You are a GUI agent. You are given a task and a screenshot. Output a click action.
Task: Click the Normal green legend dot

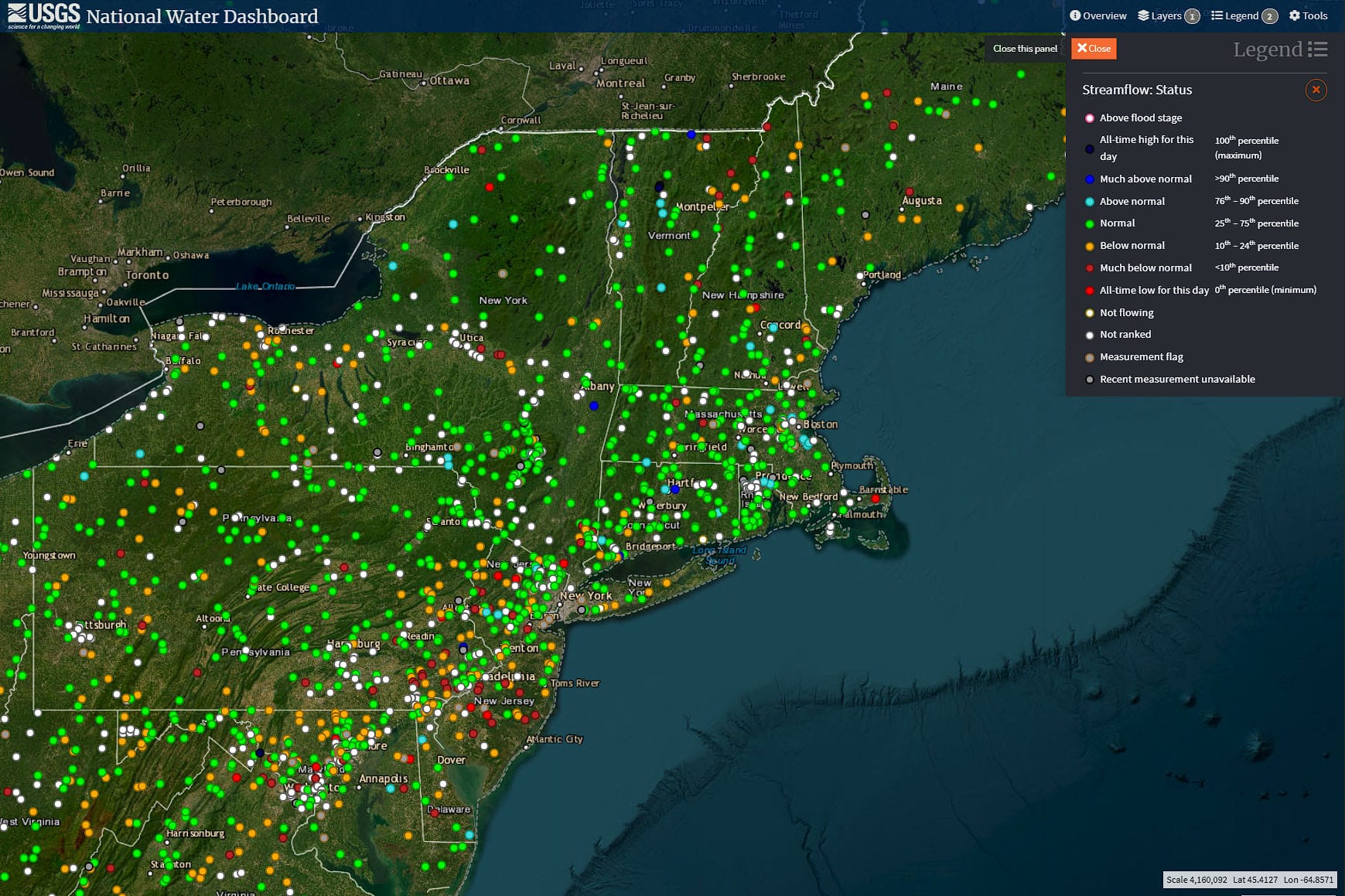click(1090, 224)
